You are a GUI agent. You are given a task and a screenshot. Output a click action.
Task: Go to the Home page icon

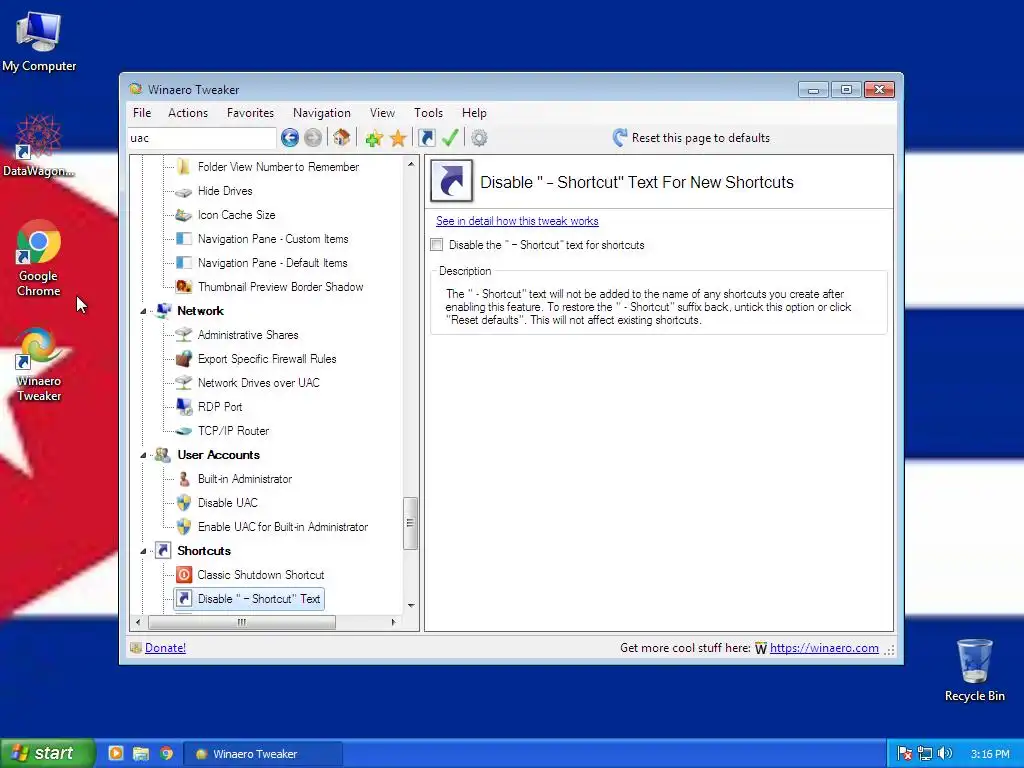point(341,138)
